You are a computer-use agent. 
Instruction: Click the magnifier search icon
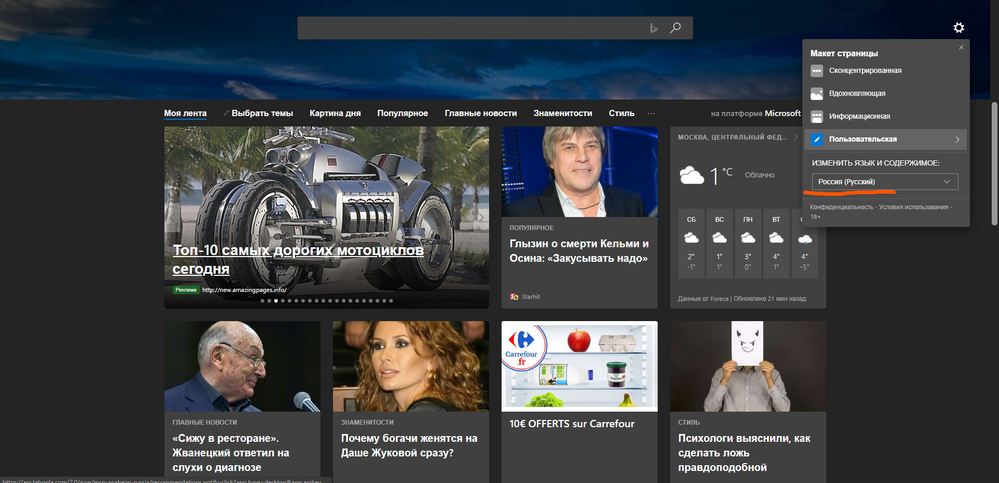coord(675,27)
